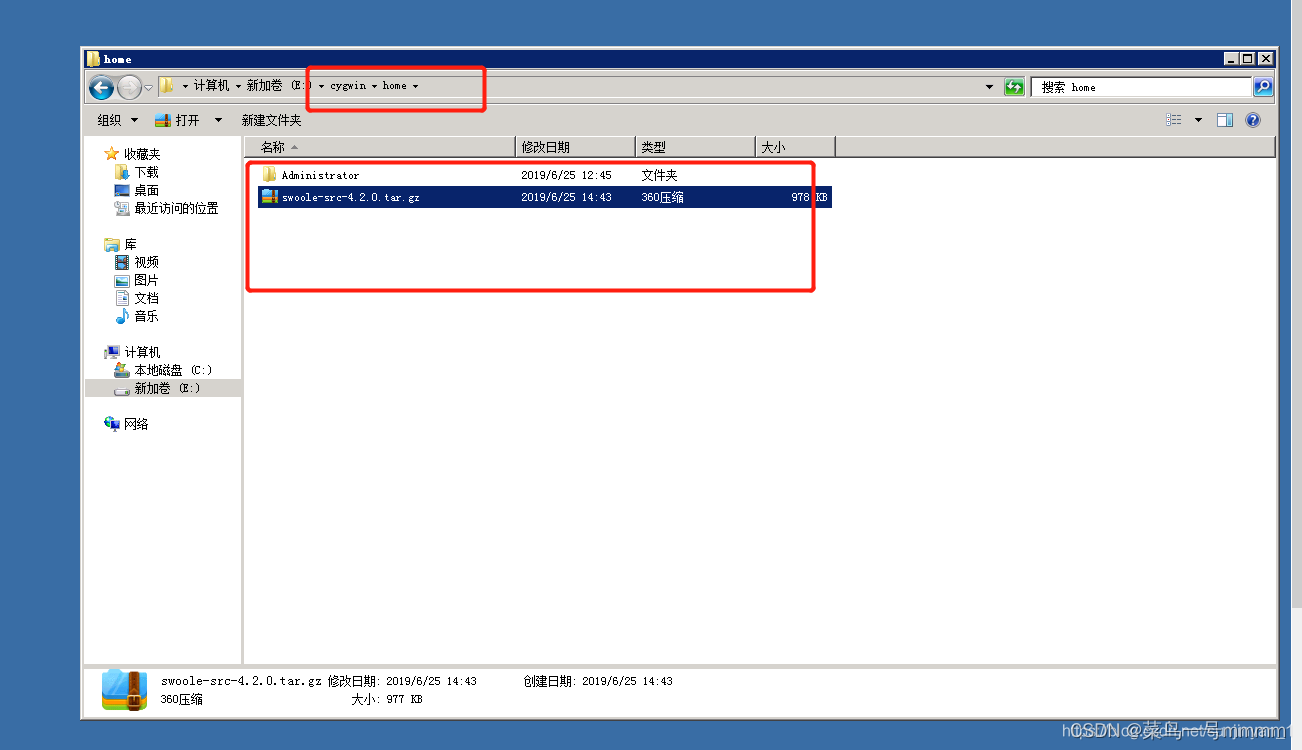Click home in the breadcrumb path
Image resolution: width=1302 pixels, height=750 pixels.
tap(394, 85)
